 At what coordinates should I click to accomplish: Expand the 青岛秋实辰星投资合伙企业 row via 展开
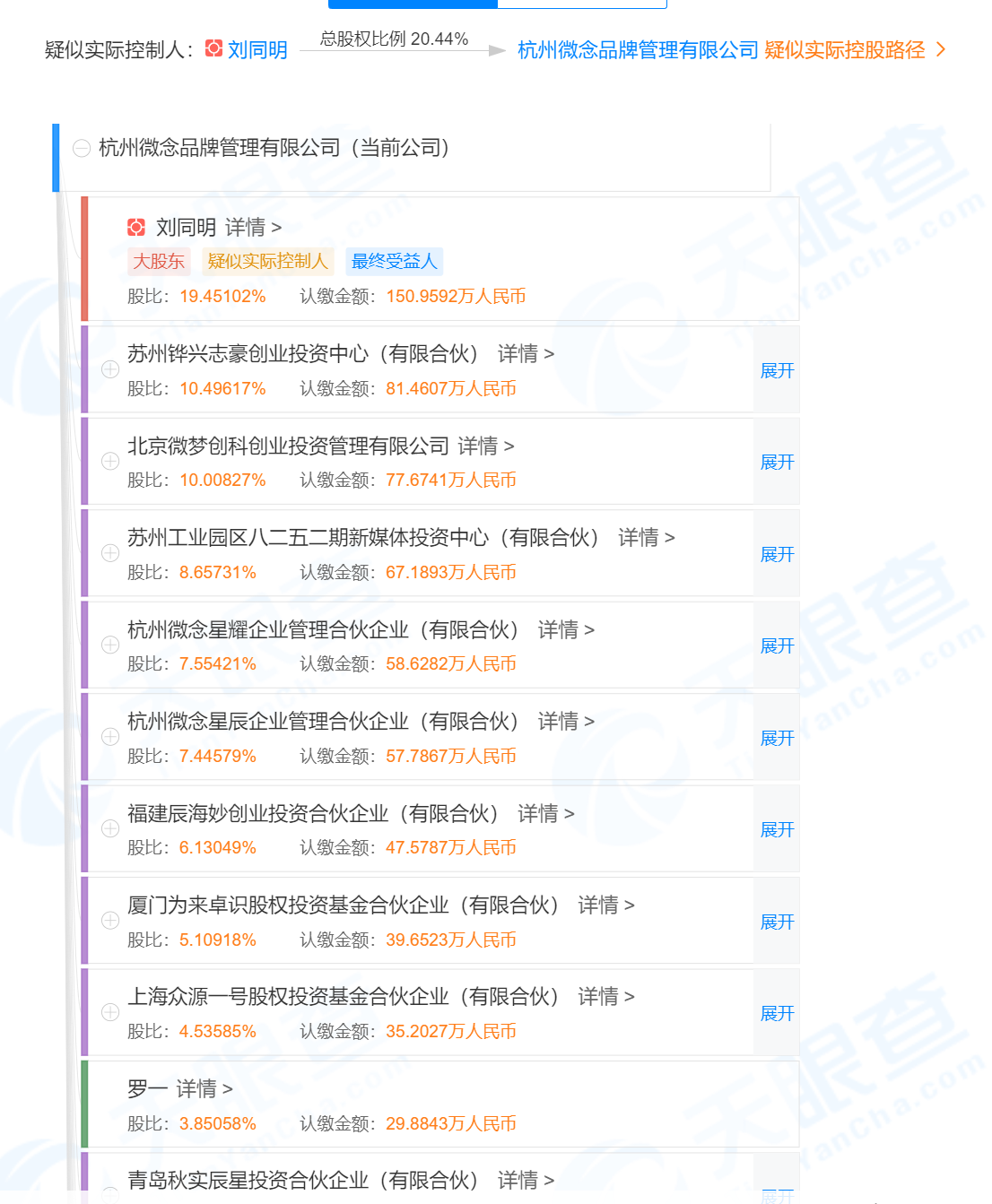point(776,1196)
